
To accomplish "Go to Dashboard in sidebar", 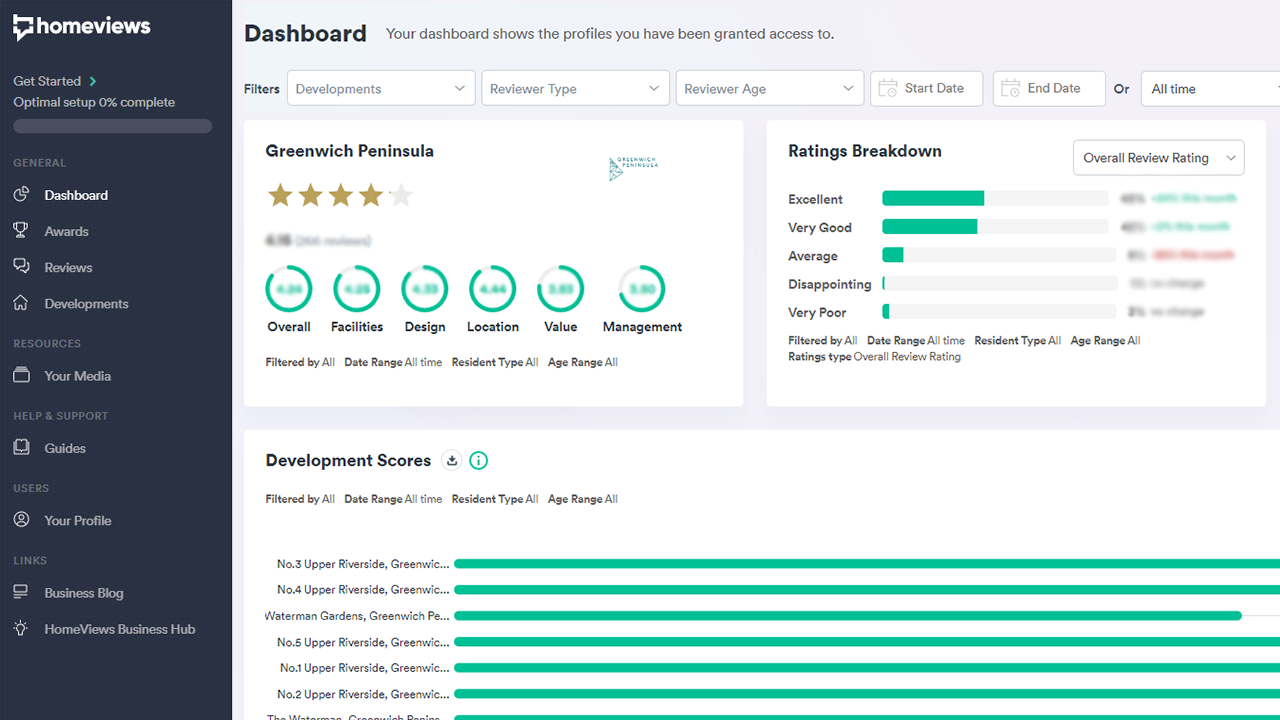I will tap(76, 195).
